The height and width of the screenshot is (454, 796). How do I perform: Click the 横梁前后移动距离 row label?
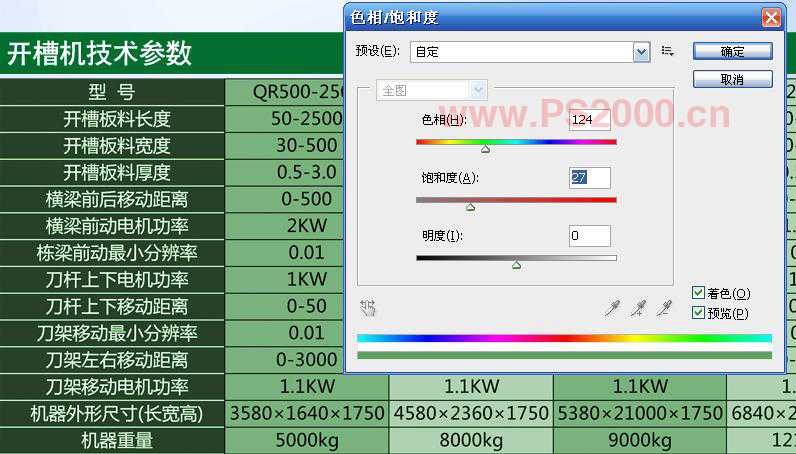tap(117, 199)
